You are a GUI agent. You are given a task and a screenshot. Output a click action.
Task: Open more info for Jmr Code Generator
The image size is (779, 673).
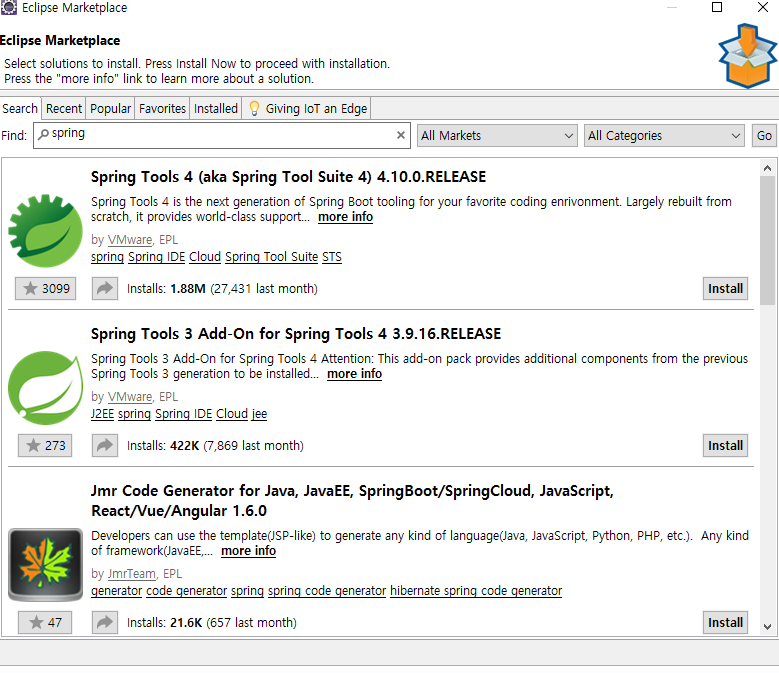pos(248,551)
